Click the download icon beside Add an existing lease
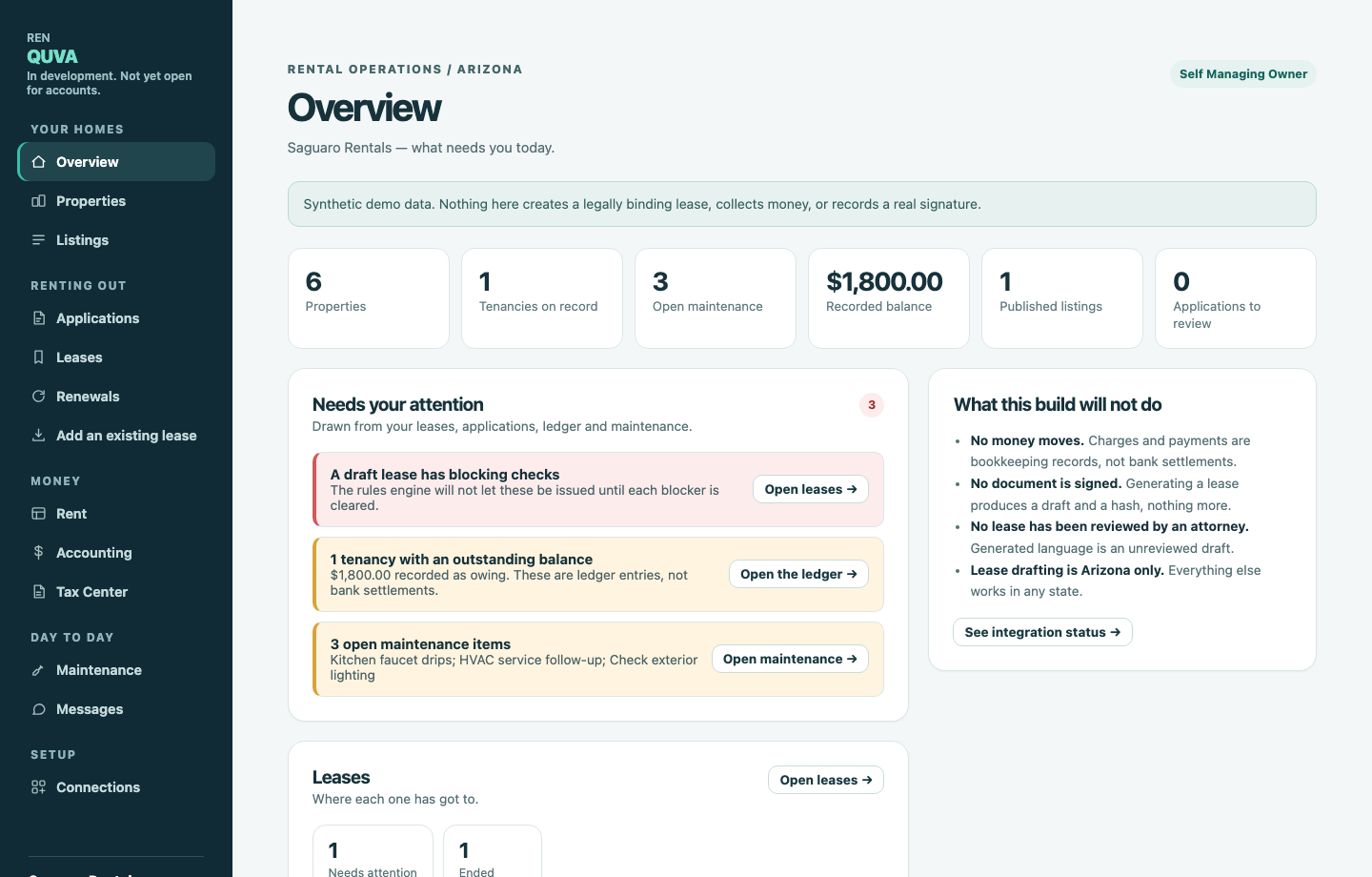 [38, 436]
